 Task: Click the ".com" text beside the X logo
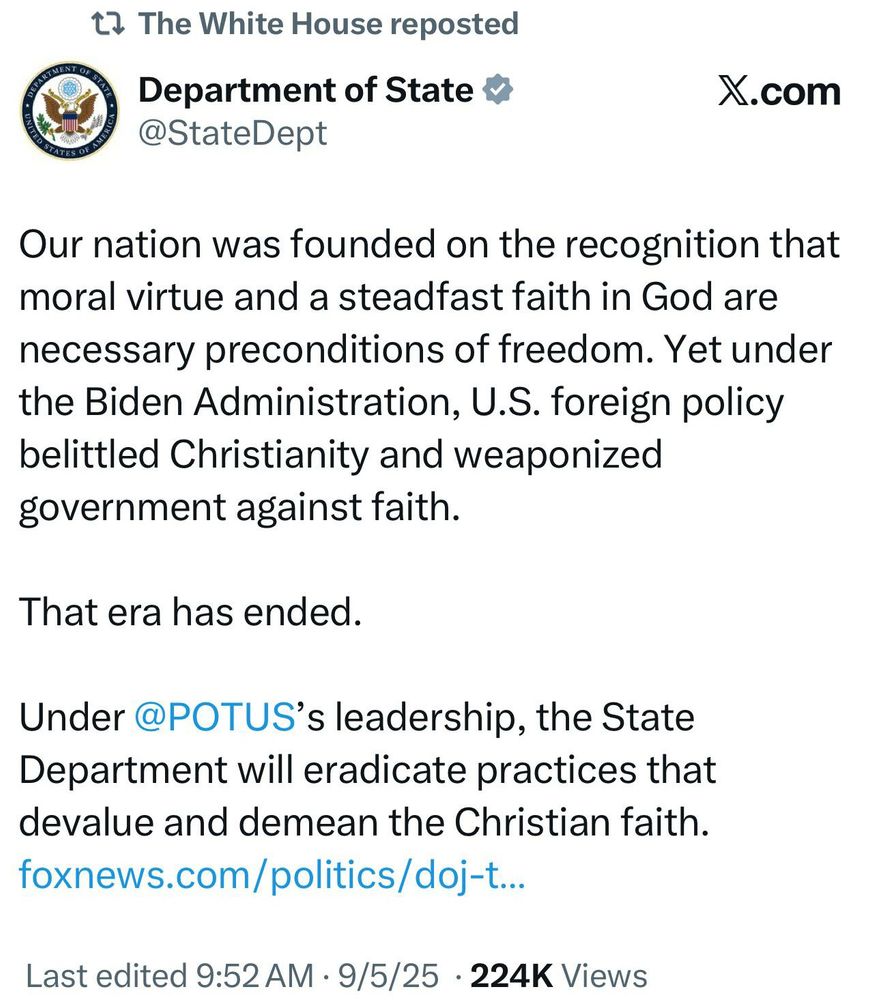pos(796,92)
